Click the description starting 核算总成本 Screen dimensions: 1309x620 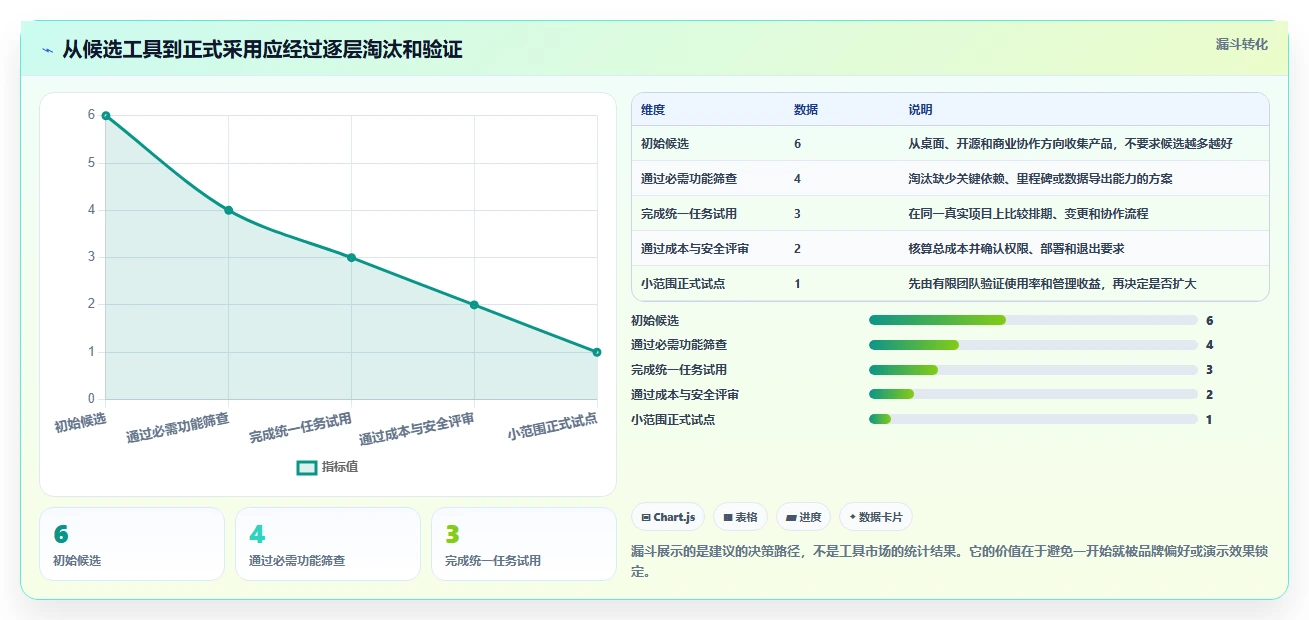coord(1016,249)
